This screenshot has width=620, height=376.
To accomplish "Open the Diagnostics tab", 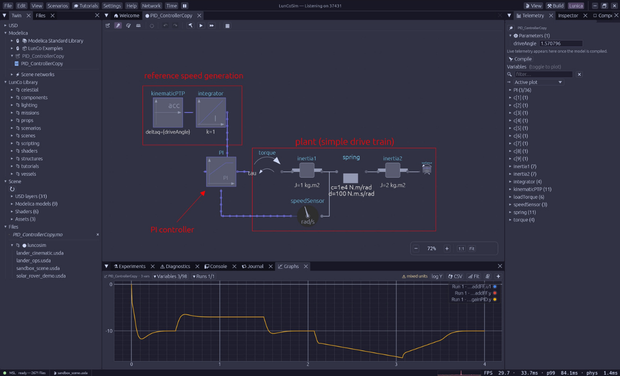I will [x=175, y=266].
